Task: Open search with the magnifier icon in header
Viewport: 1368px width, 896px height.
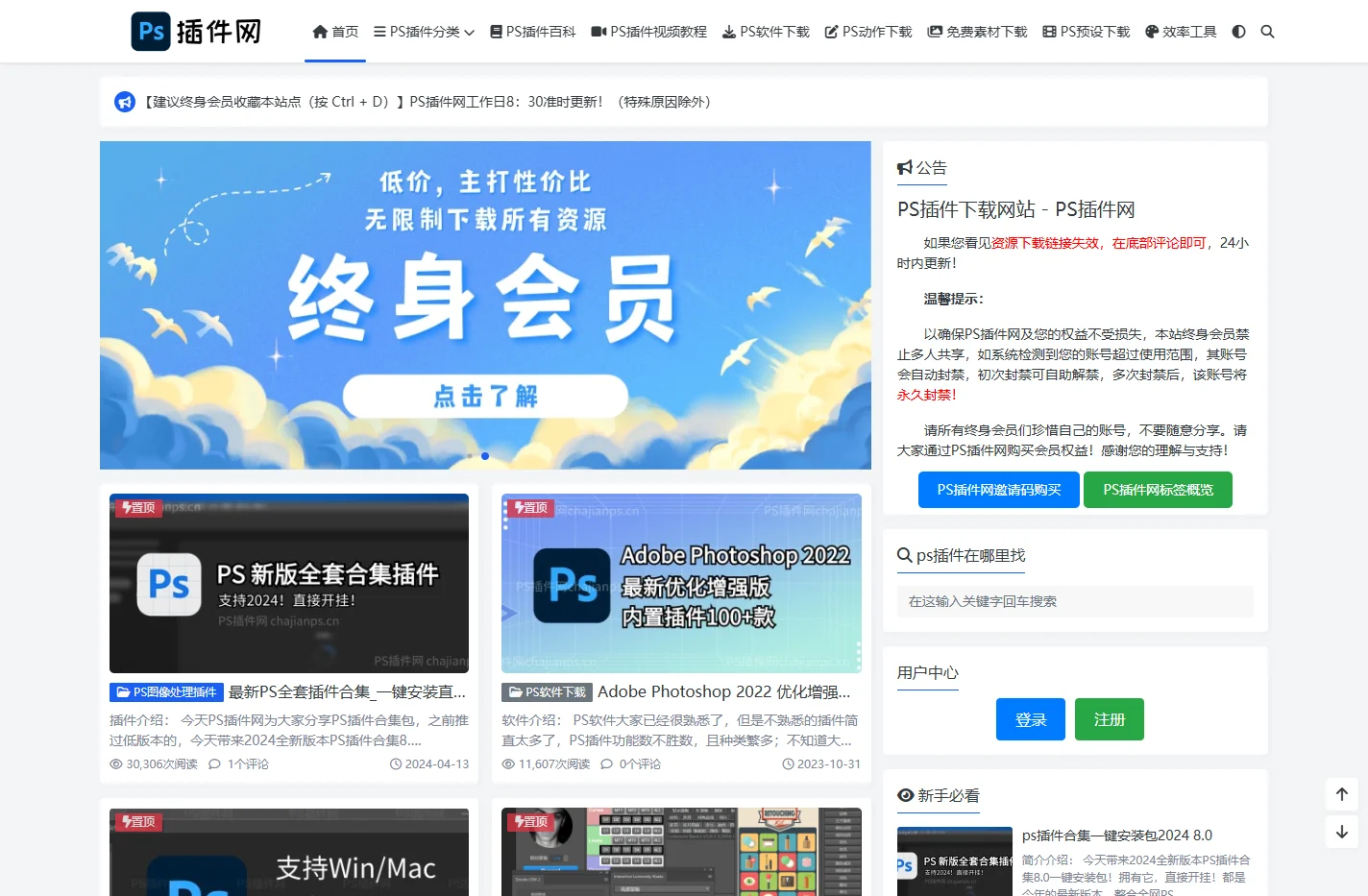Action: click(1267, 32)
